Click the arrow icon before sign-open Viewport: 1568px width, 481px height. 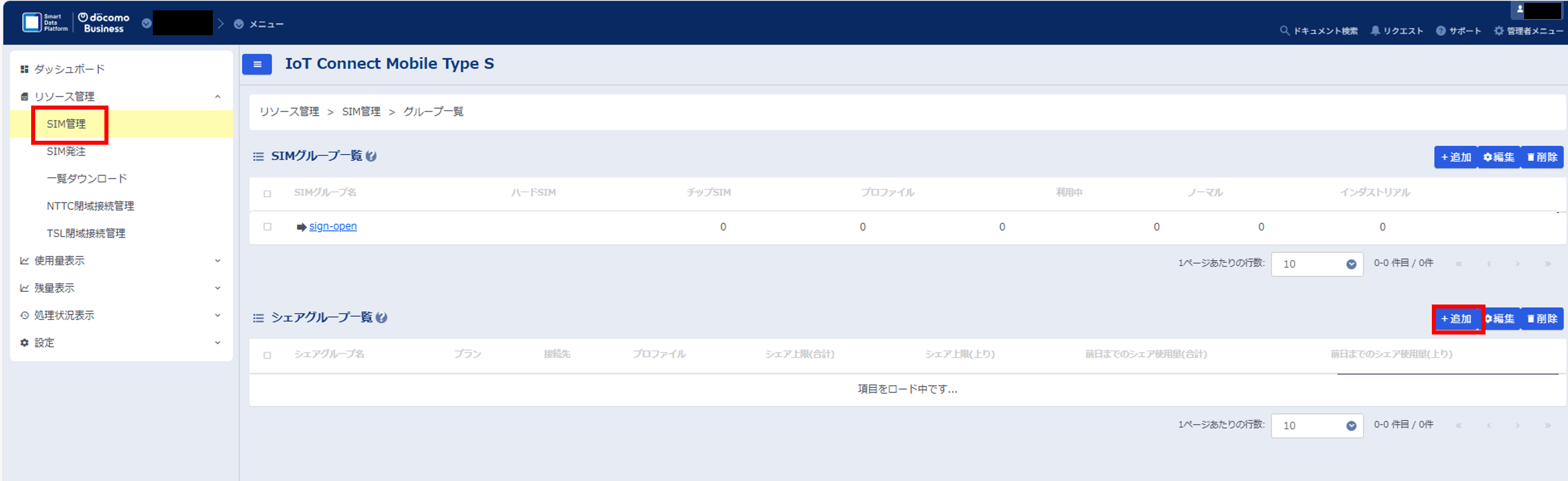(301, 227)
